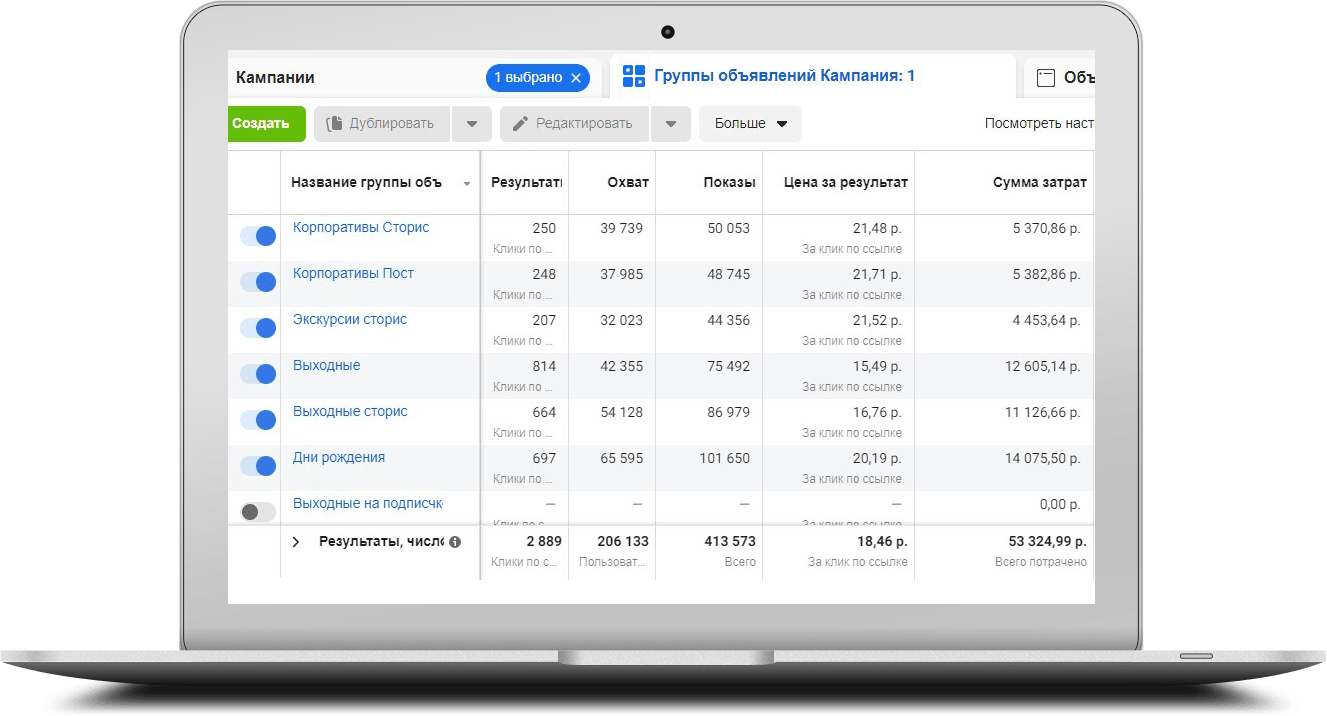The height and width of the screenshot is (716, 1327).
Task: Switch off the Выходные ad set
Action: pos(257,374)
